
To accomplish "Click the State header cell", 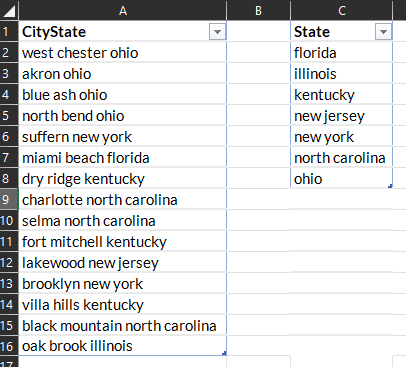I will (342, 32).
